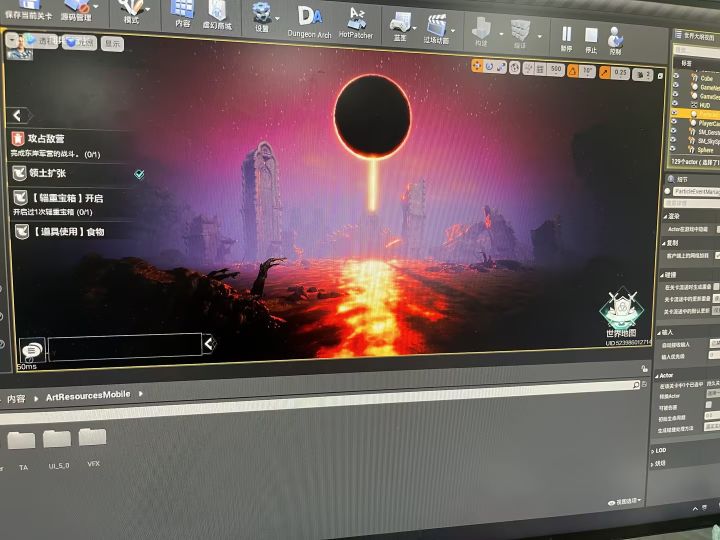Maximize or restore the viewport
The image size is (720, 540).
pos(660,76)
